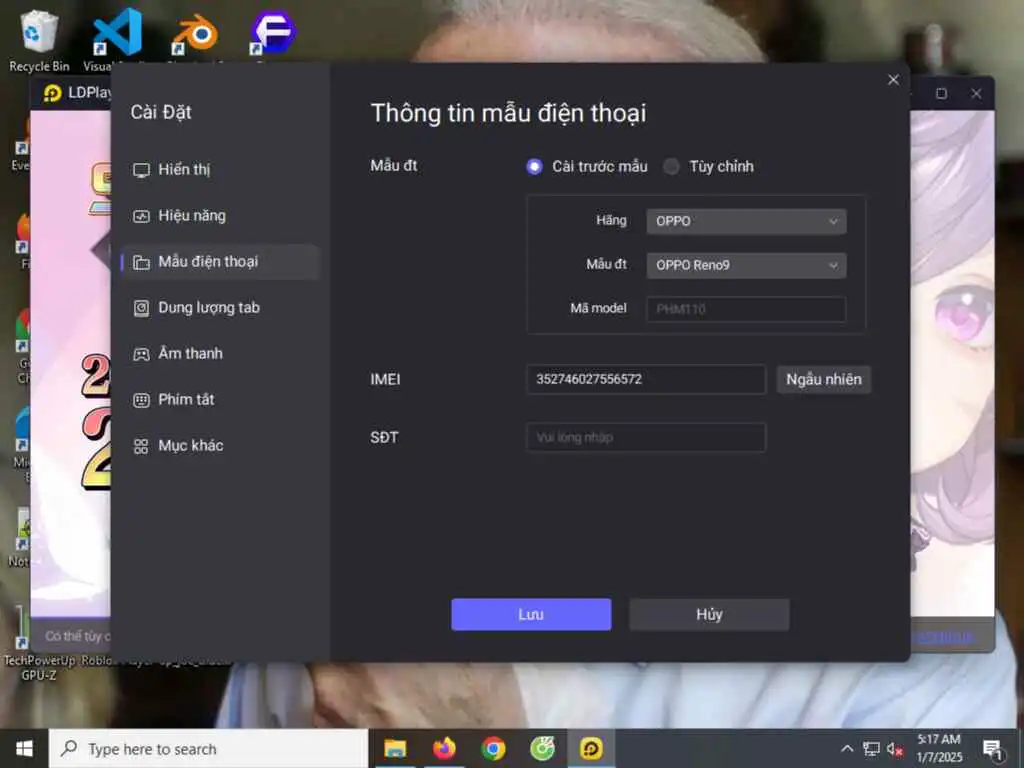Screen dimensions: 1024x768
Task: Open File Explorer from the taskbar
Action: [395, 748]
